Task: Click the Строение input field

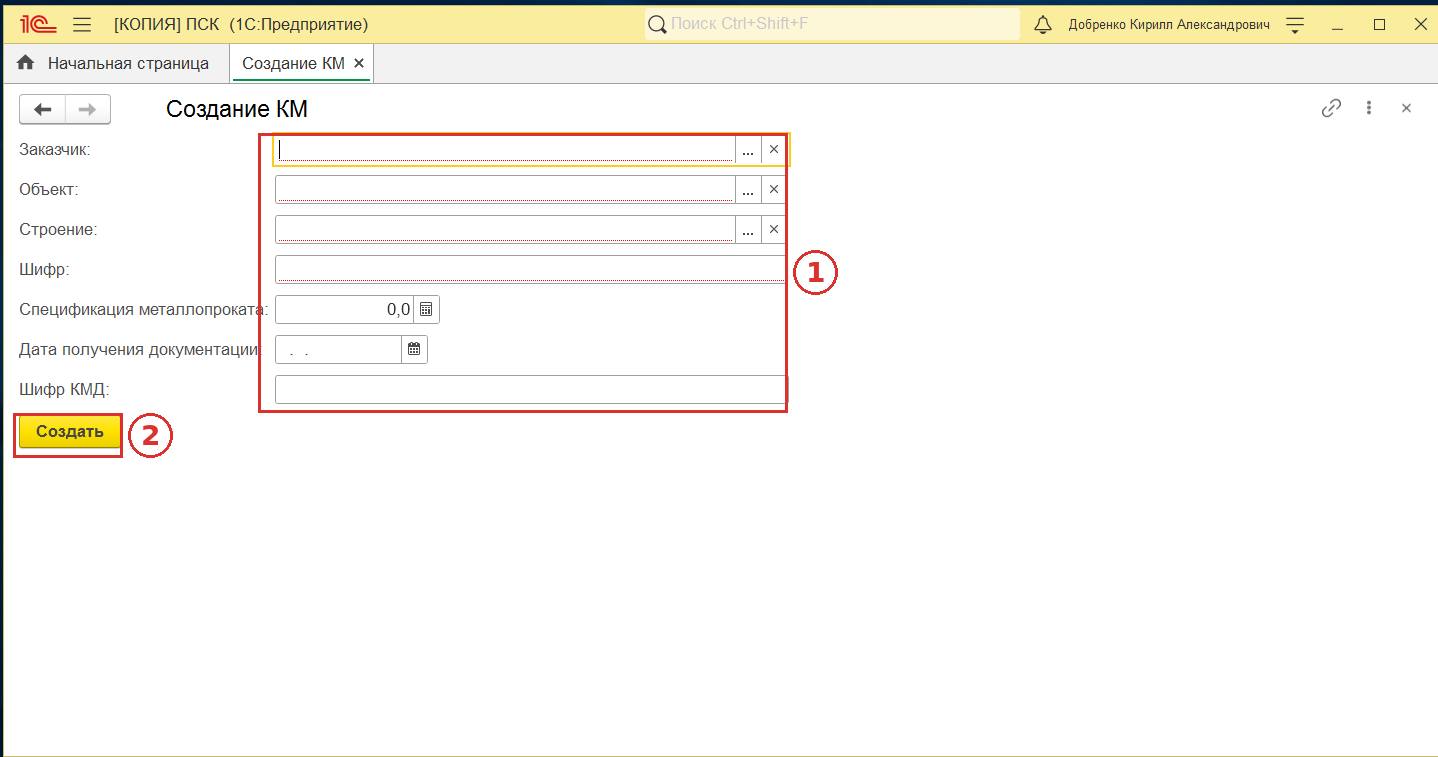Action: (505, 229)
